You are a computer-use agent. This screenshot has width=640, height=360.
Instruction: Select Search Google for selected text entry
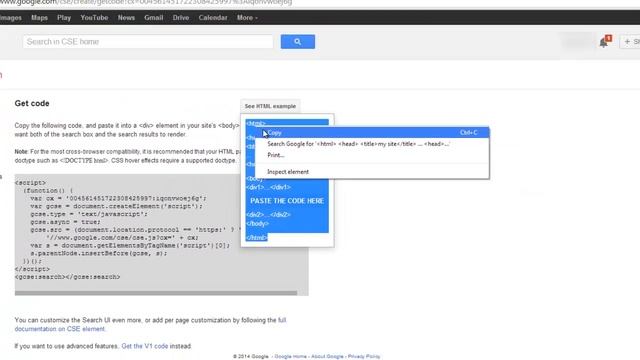(372, 144)
